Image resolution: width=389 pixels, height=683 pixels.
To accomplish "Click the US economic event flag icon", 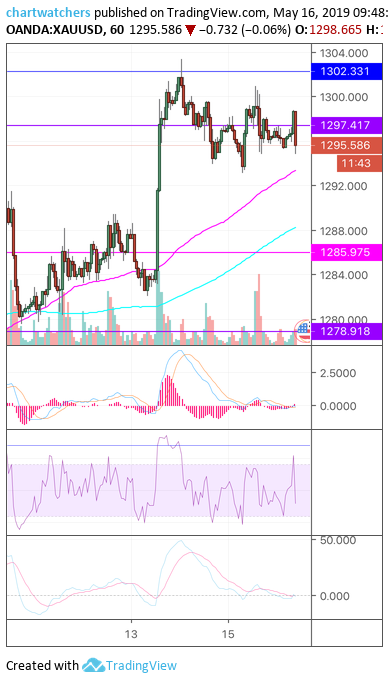I will tap(303, 330).
